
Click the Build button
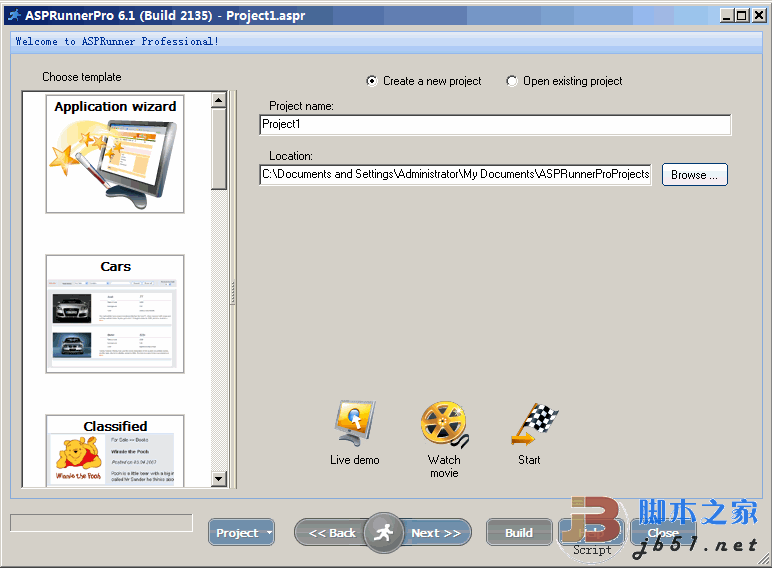(519, 533)
